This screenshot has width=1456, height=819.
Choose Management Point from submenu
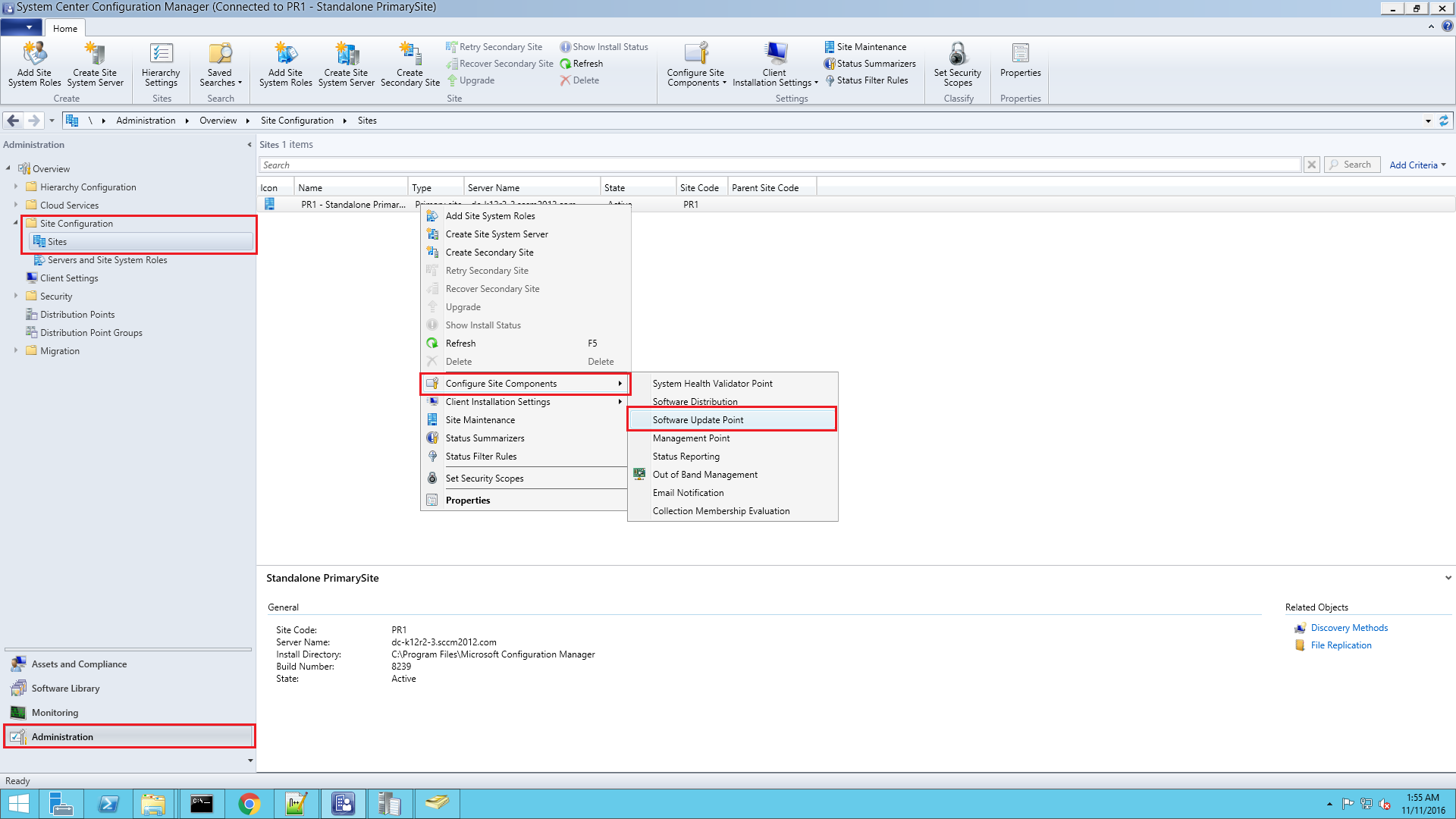pos(691,438)
